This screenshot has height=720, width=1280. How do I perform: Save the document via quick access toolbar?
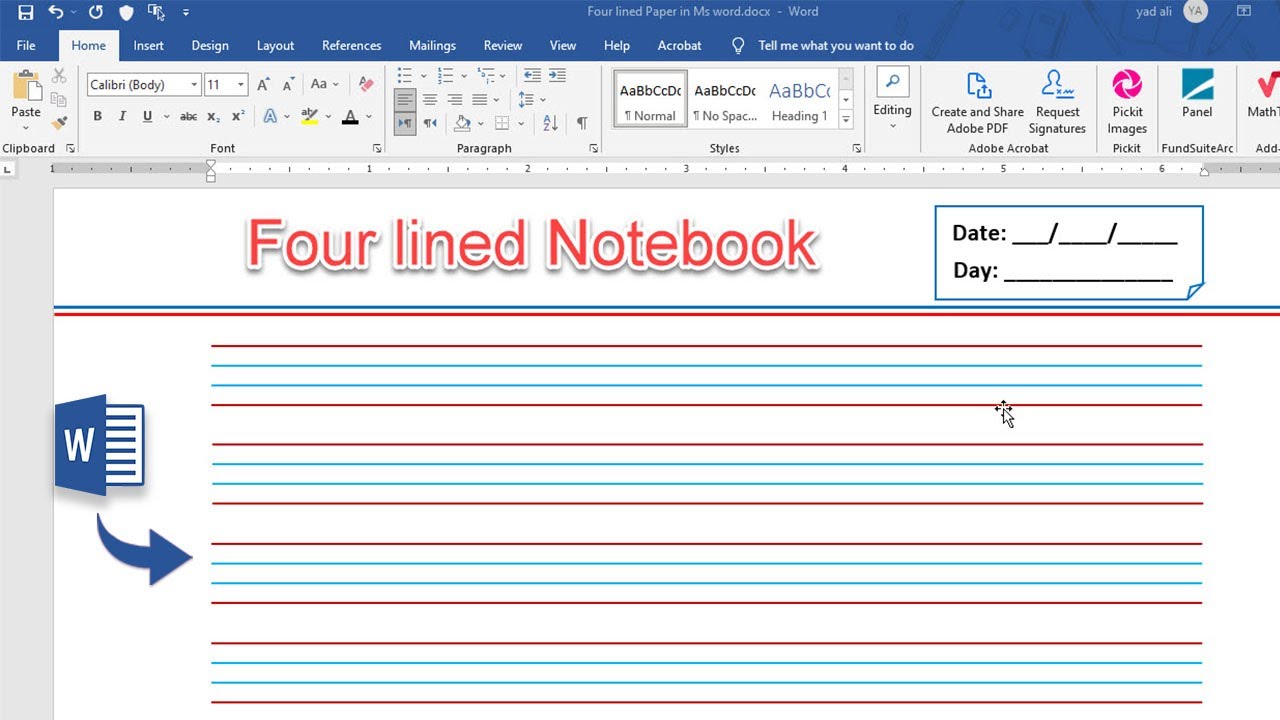[26, 12]
